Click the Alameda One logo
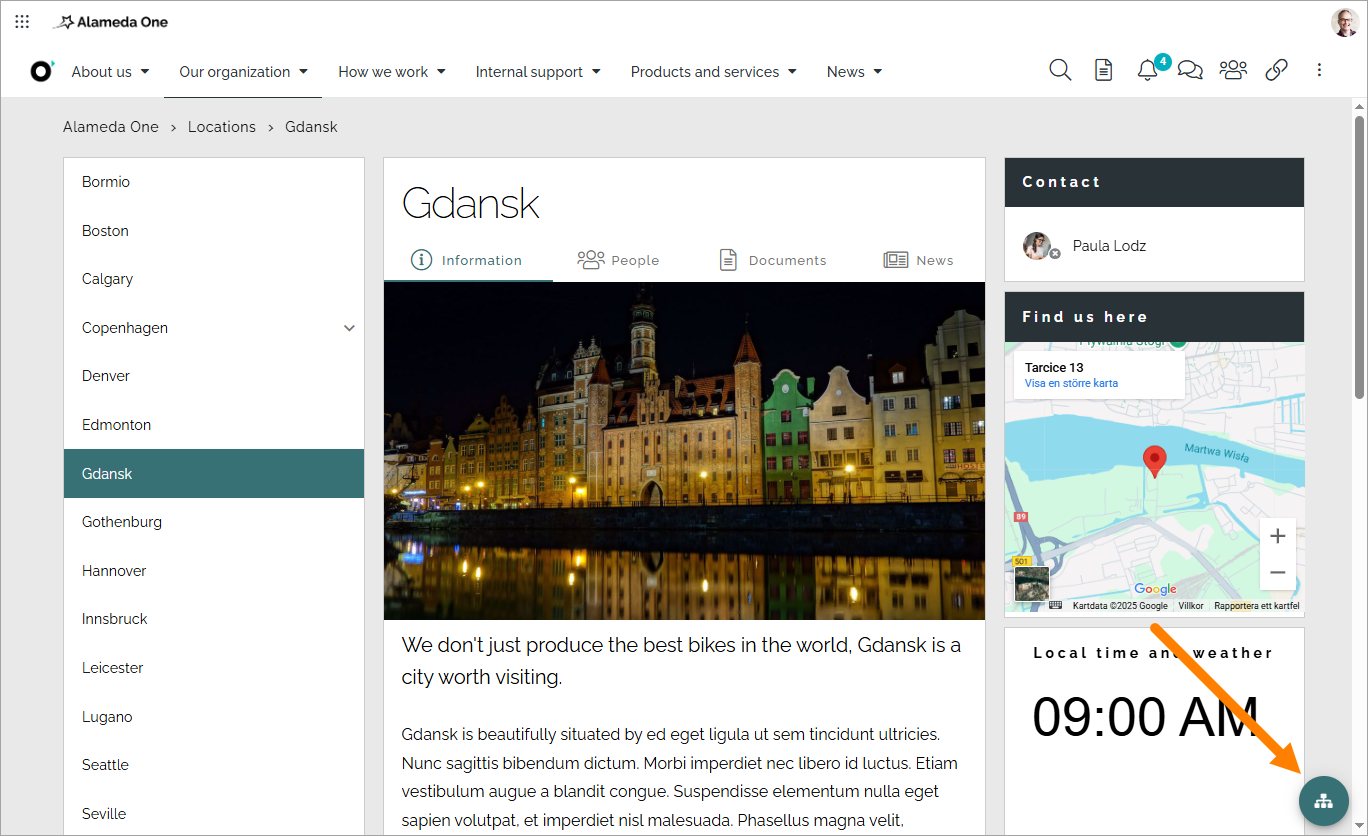Screen dimensions: 1368x836 click(x=111, y=22)
